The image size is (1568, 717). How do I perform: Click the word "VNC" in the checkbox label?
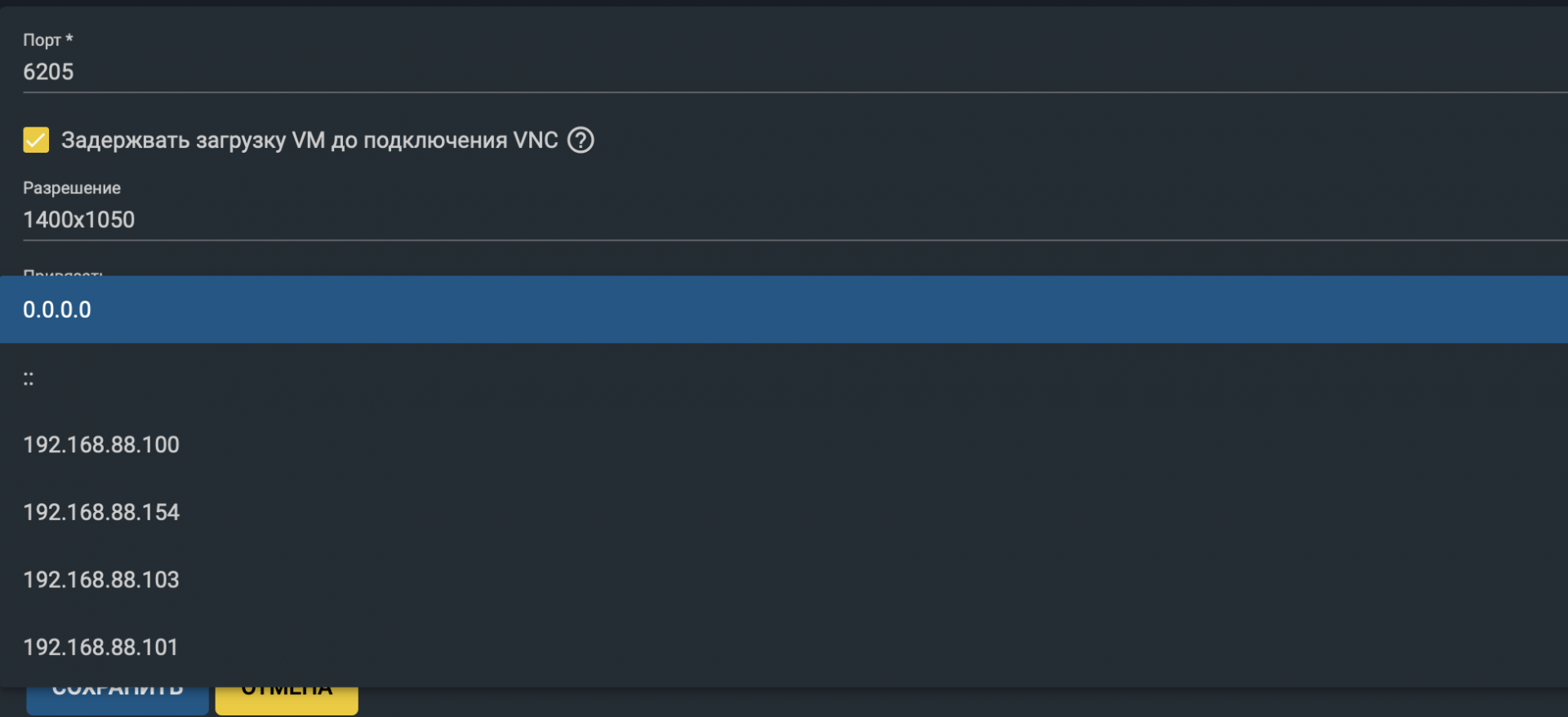pos(535,140)
